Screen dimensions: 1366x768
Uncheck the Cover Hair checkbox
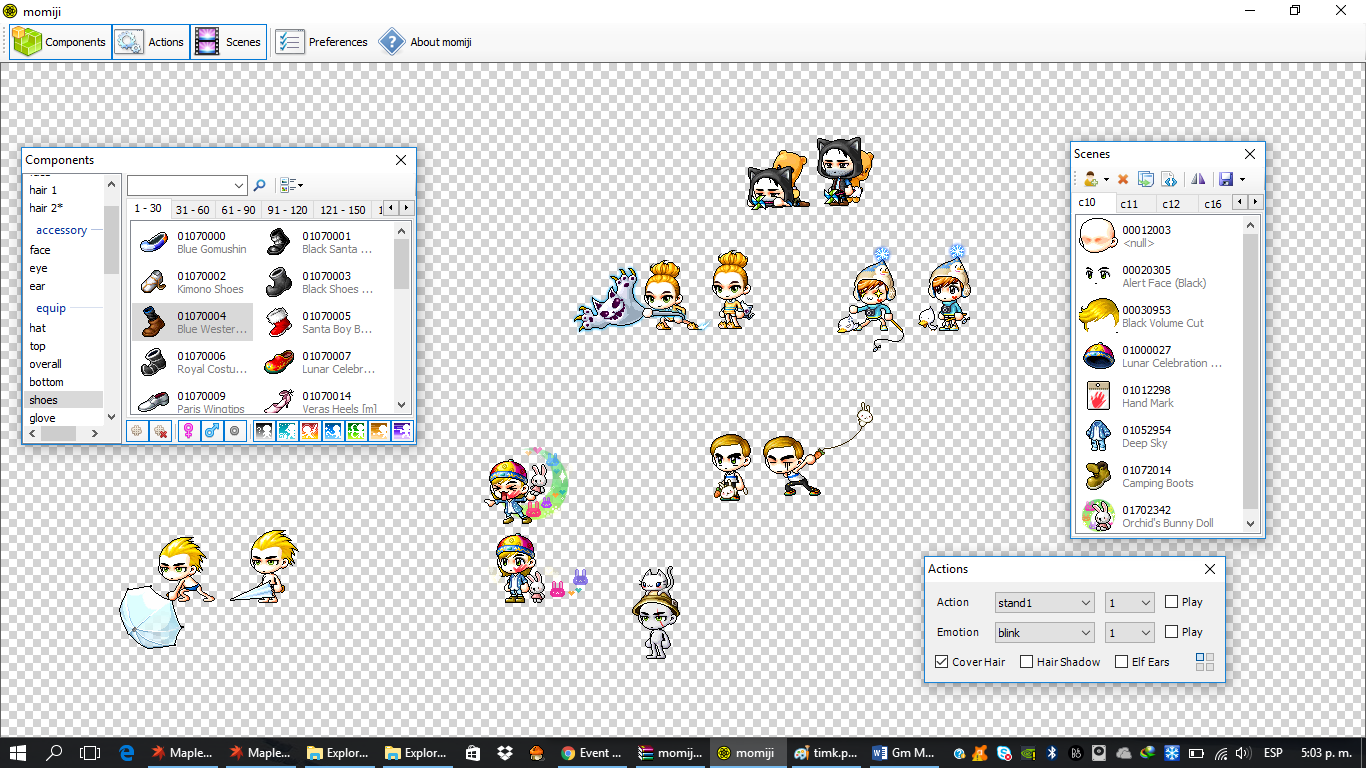tap(942, 662)
